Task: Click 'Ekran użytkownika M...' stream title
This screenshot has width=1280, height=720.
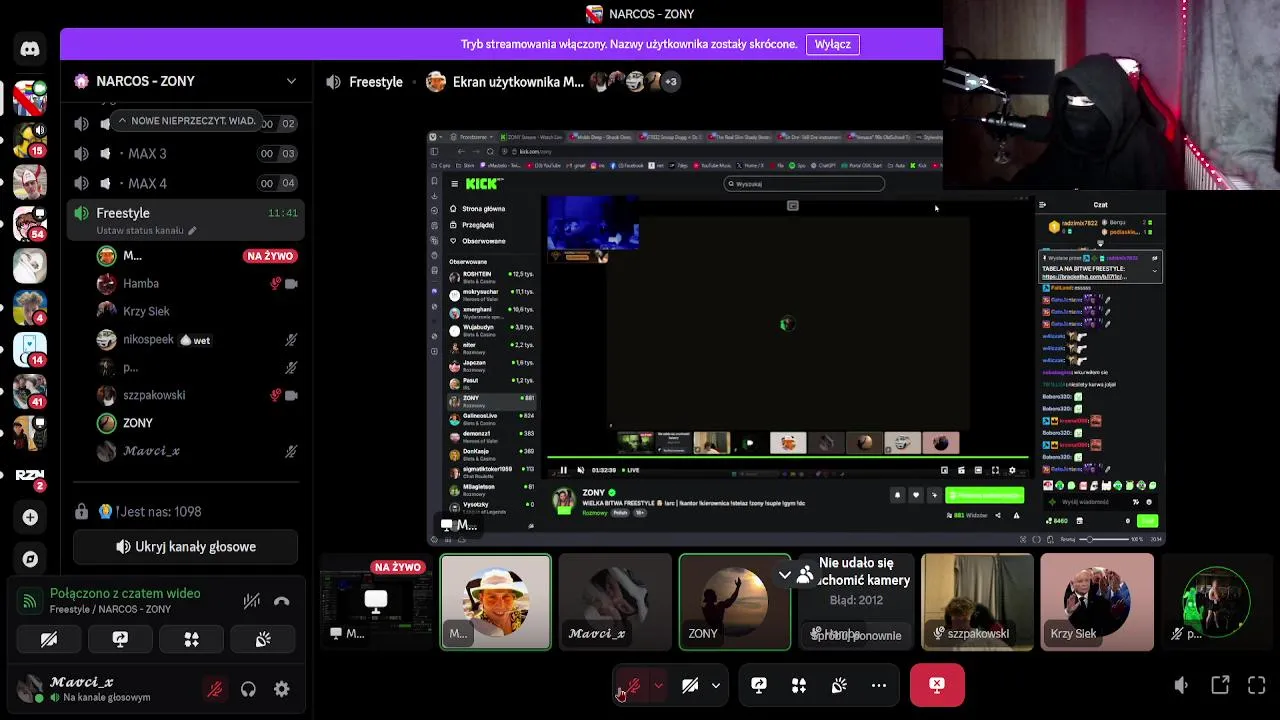Action: click(x=518, y=82)
